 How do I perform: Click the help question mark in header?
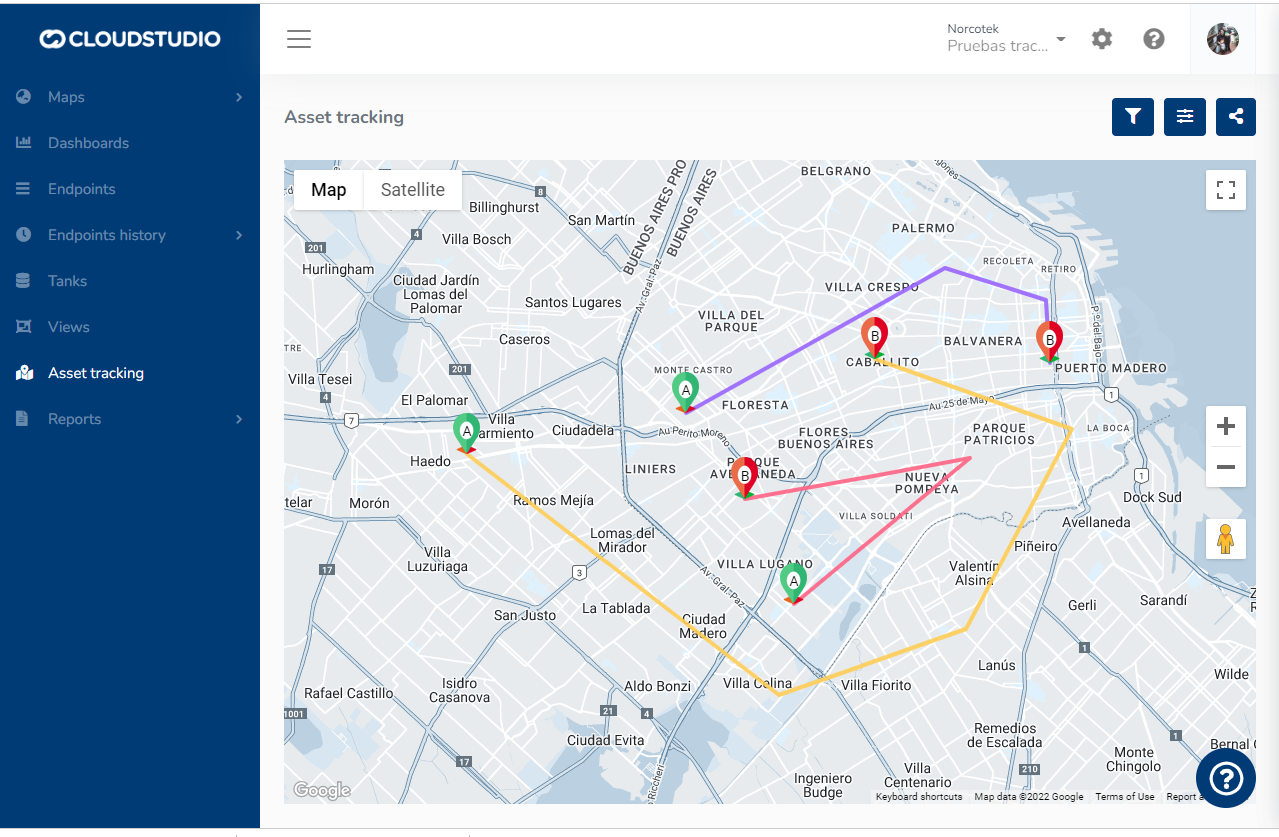tap(1153, 39)
